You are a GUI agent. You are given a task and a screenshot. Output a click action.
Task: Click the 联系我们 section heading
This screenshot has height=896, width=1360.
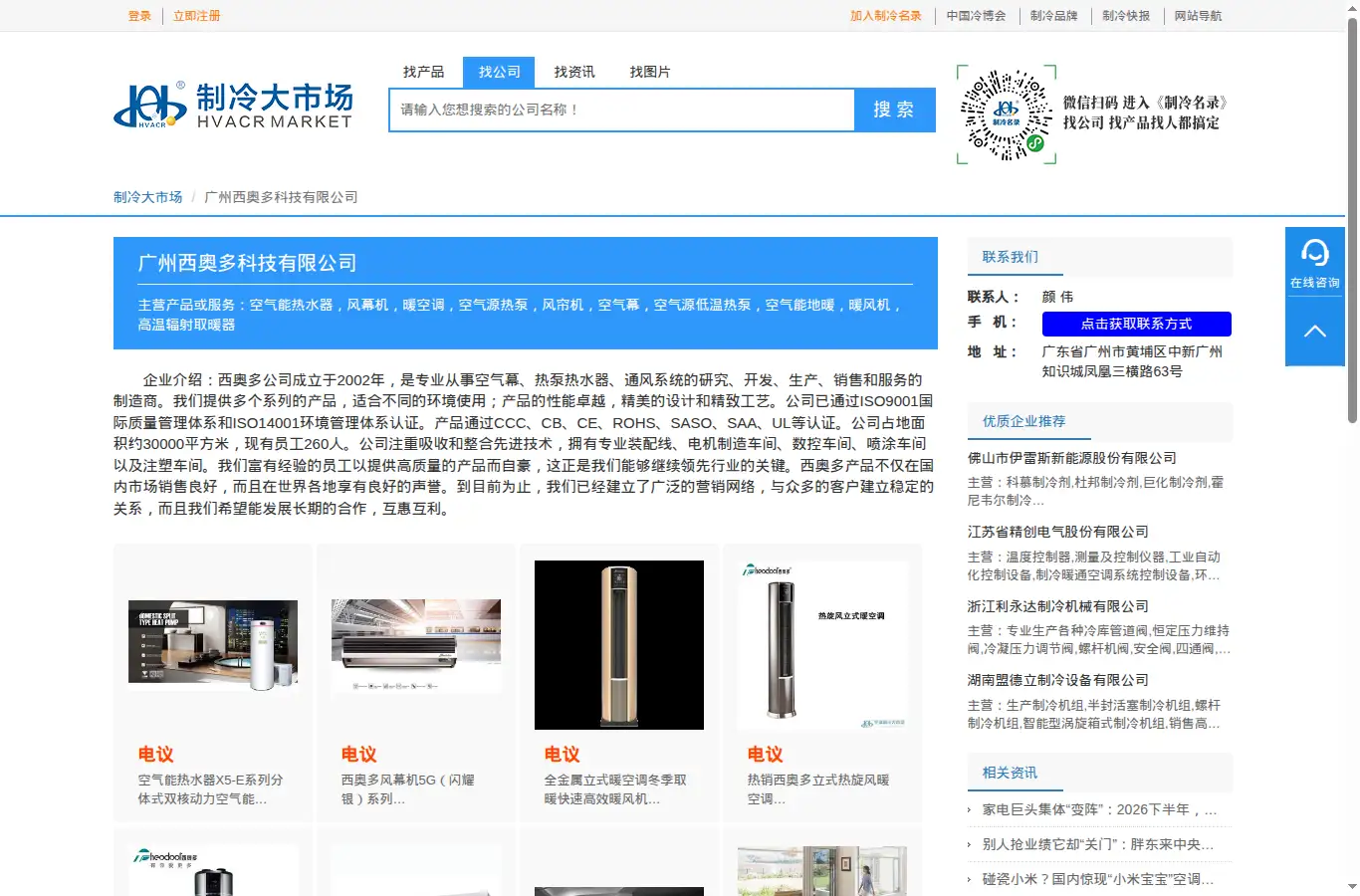(x=1011, y=257)
